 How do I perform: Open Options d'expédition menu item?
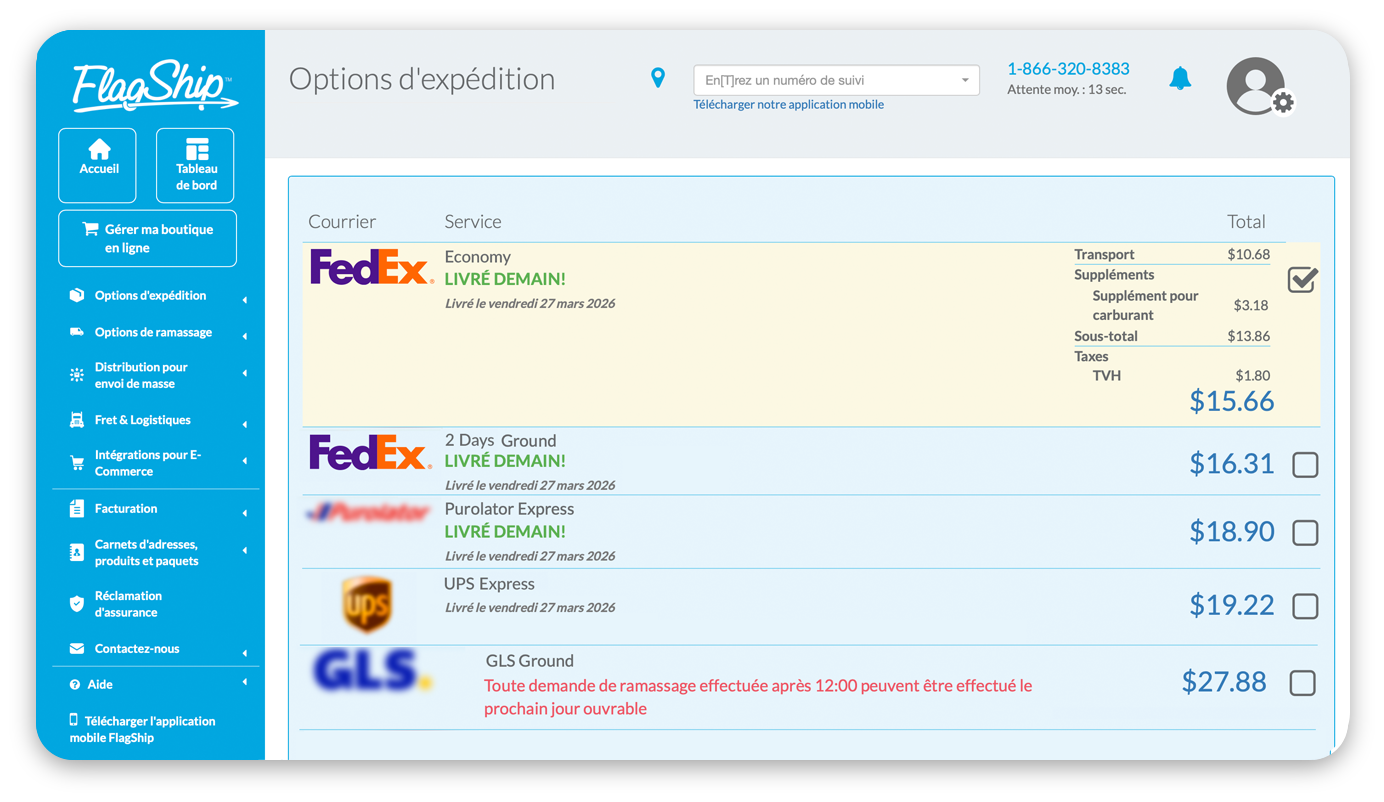pyautogui.click(x=150, y=295)
